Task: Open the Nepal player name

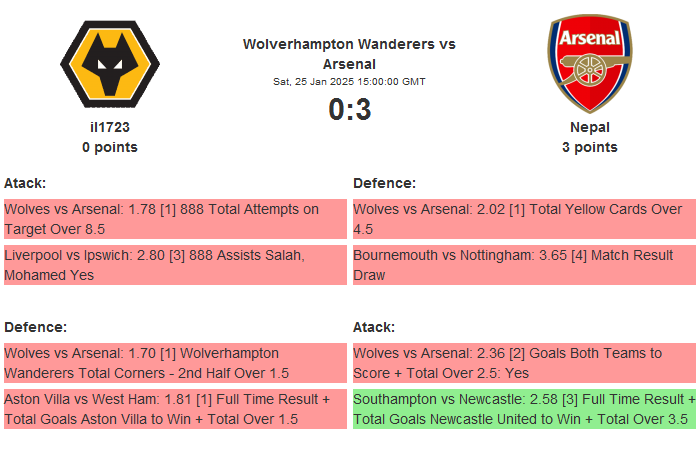Action: [x=590, y=127]
